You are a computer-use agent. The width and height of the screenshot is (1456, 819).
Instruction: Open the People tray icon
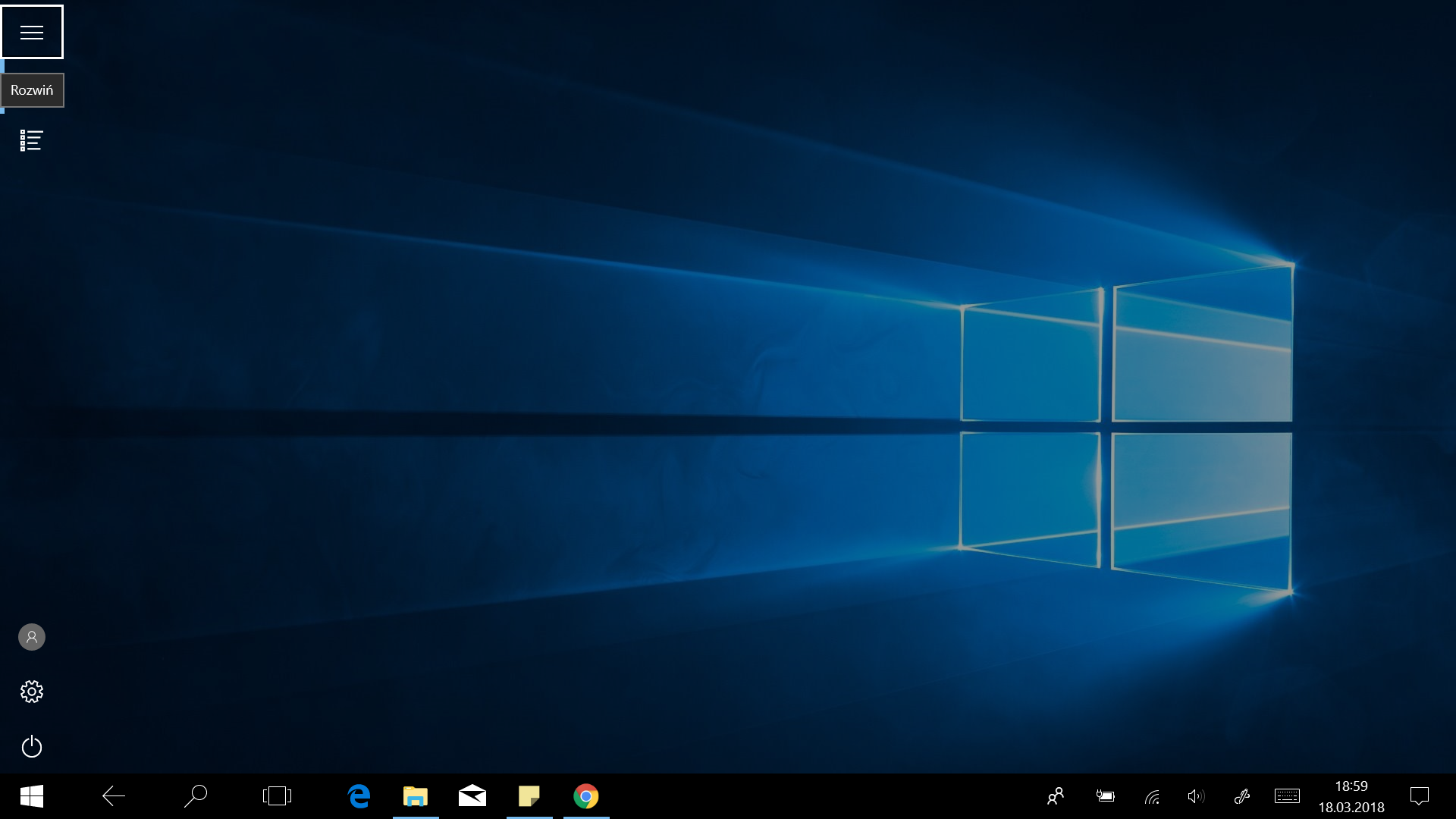coord(1056,796)
